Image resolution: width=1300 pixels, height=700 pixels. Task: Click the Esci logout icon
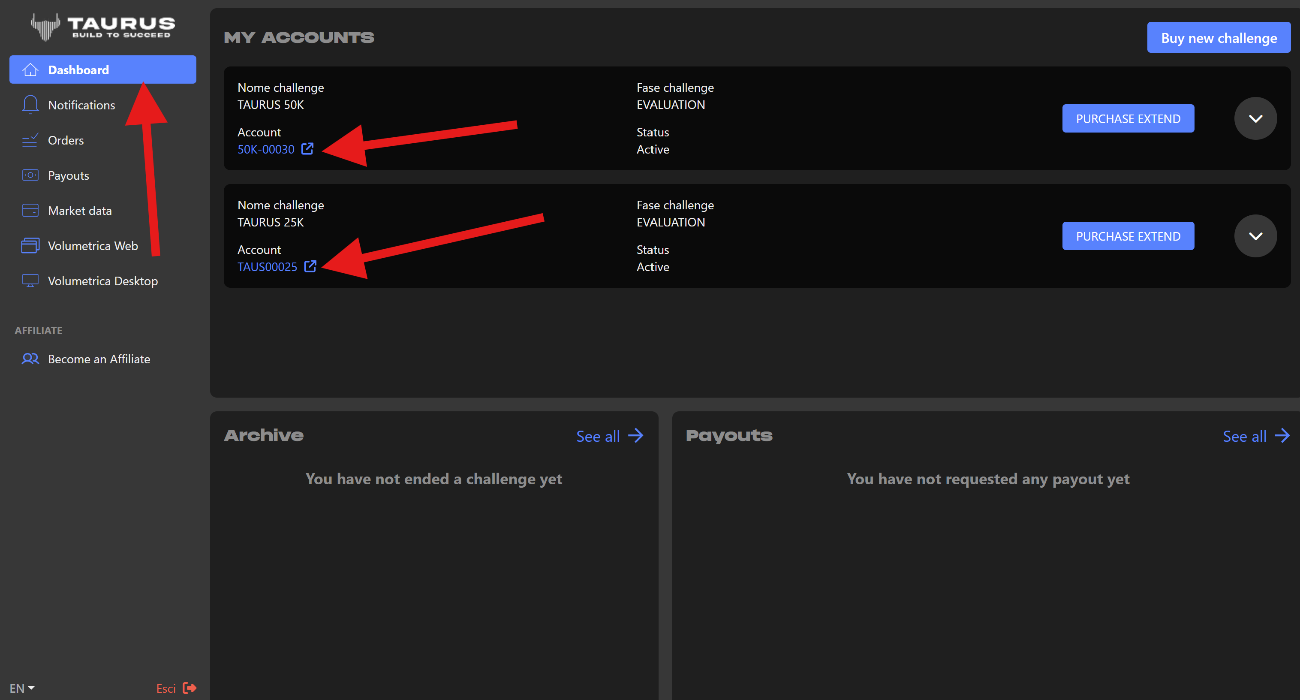(x=190, y=688)
